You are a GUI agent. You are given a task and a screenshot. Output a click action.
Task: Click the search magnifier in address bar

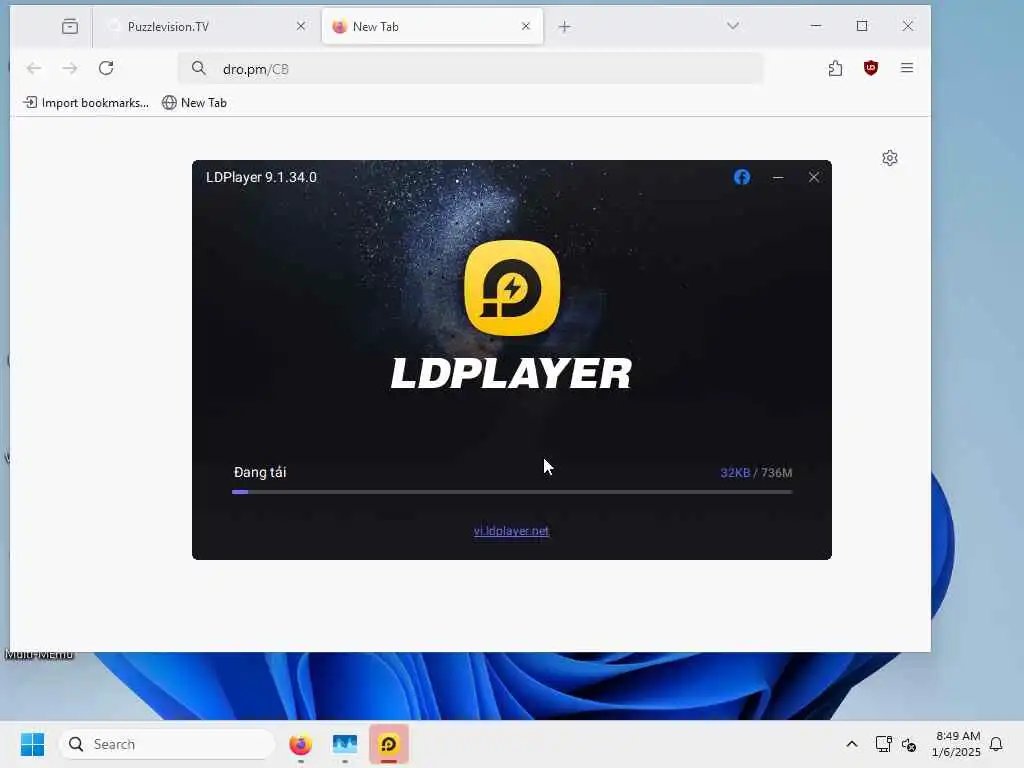click(199, 68)
